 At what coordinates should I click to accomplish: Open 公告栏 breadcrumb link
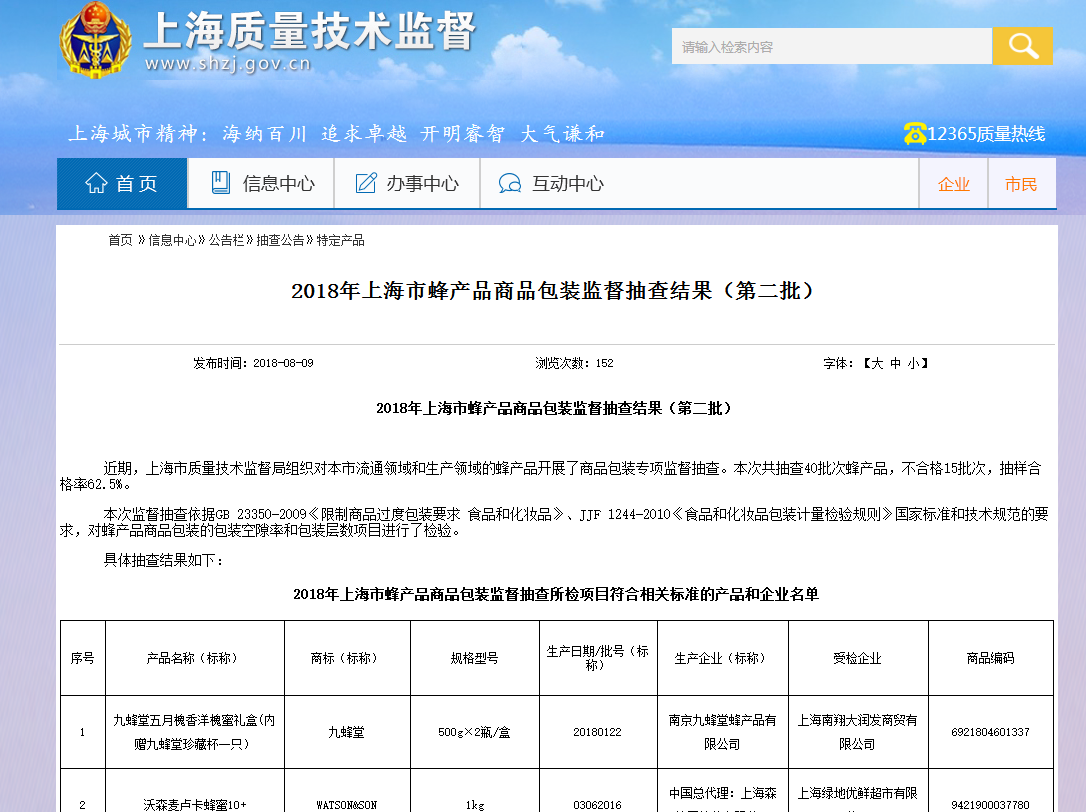point(226,240)
